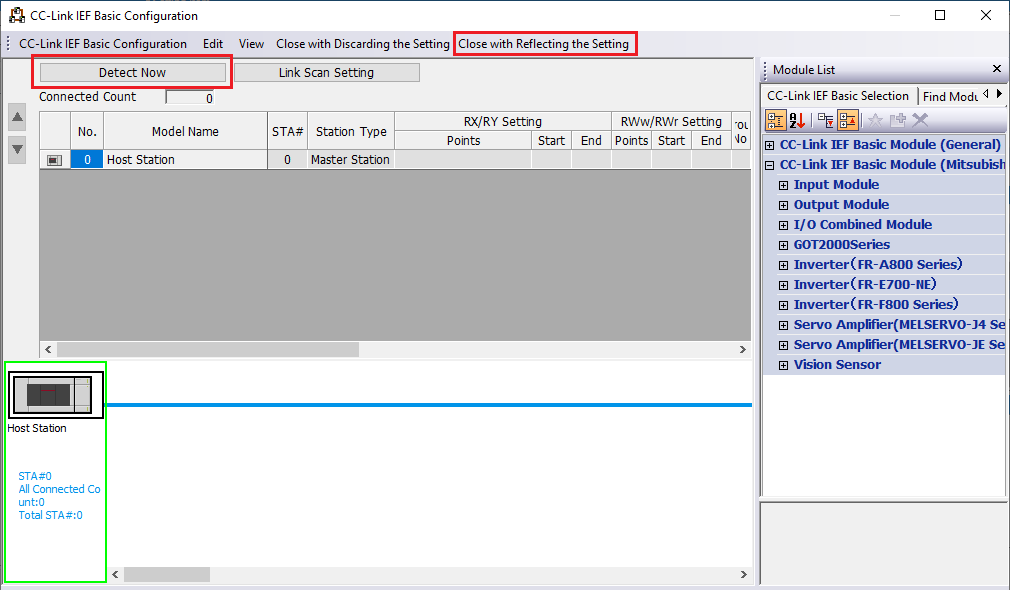Image resolution: width=1010 pixels, height=590 pixels.
Task: Click the Station Type column header
Action: click(x=351, y=131)
